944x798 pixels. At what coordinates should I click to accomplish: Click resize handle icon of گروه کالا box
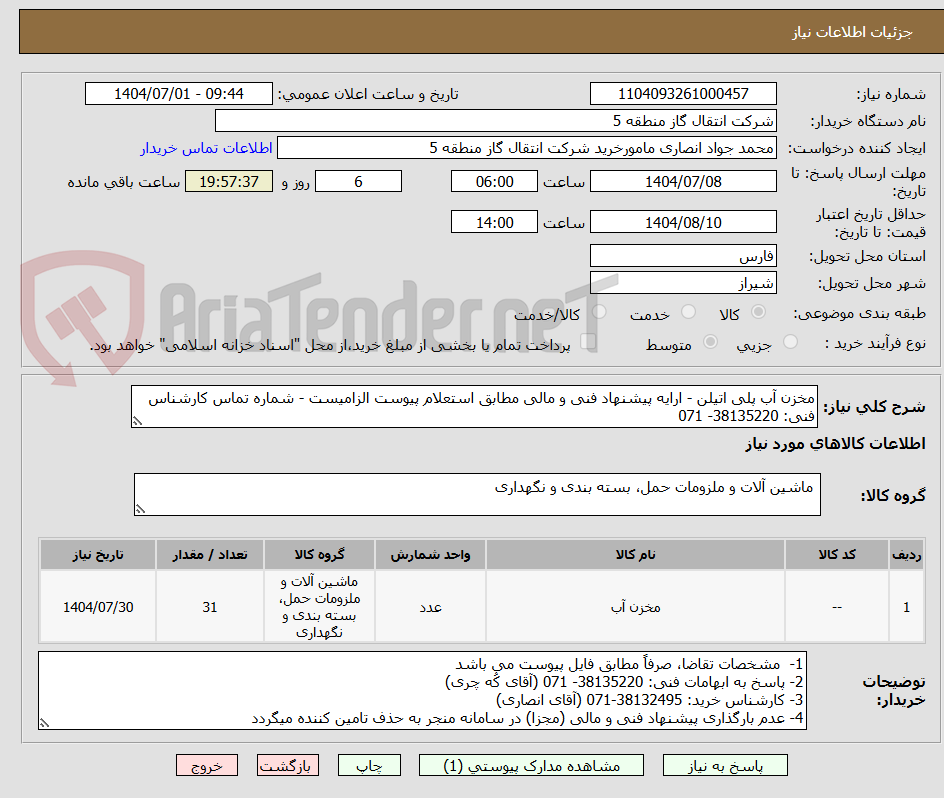coord(140,508)
